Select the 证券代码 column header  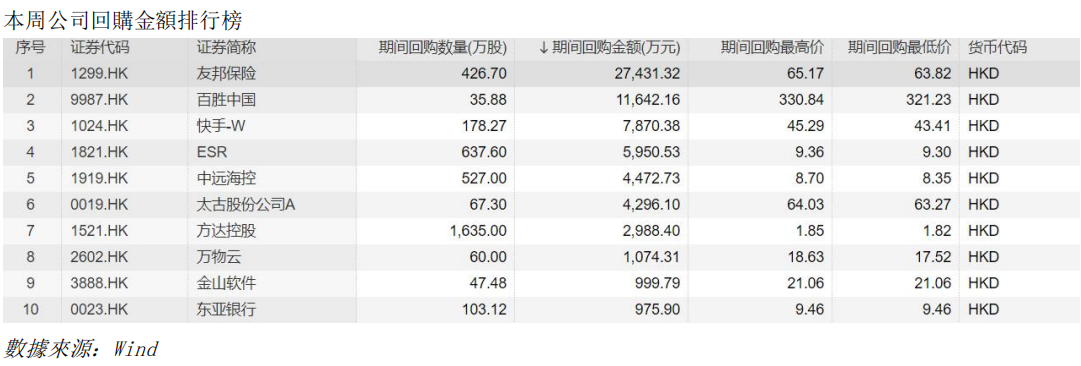(100, 48)
